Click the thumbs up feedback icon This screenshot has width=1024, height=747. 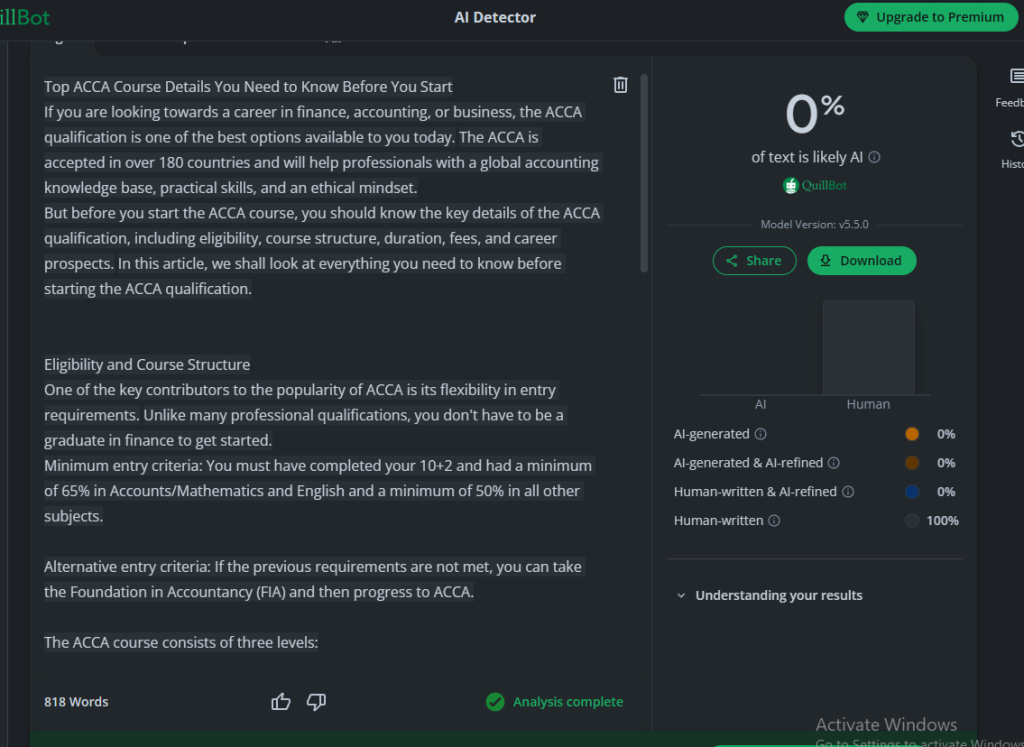[281, 702]
